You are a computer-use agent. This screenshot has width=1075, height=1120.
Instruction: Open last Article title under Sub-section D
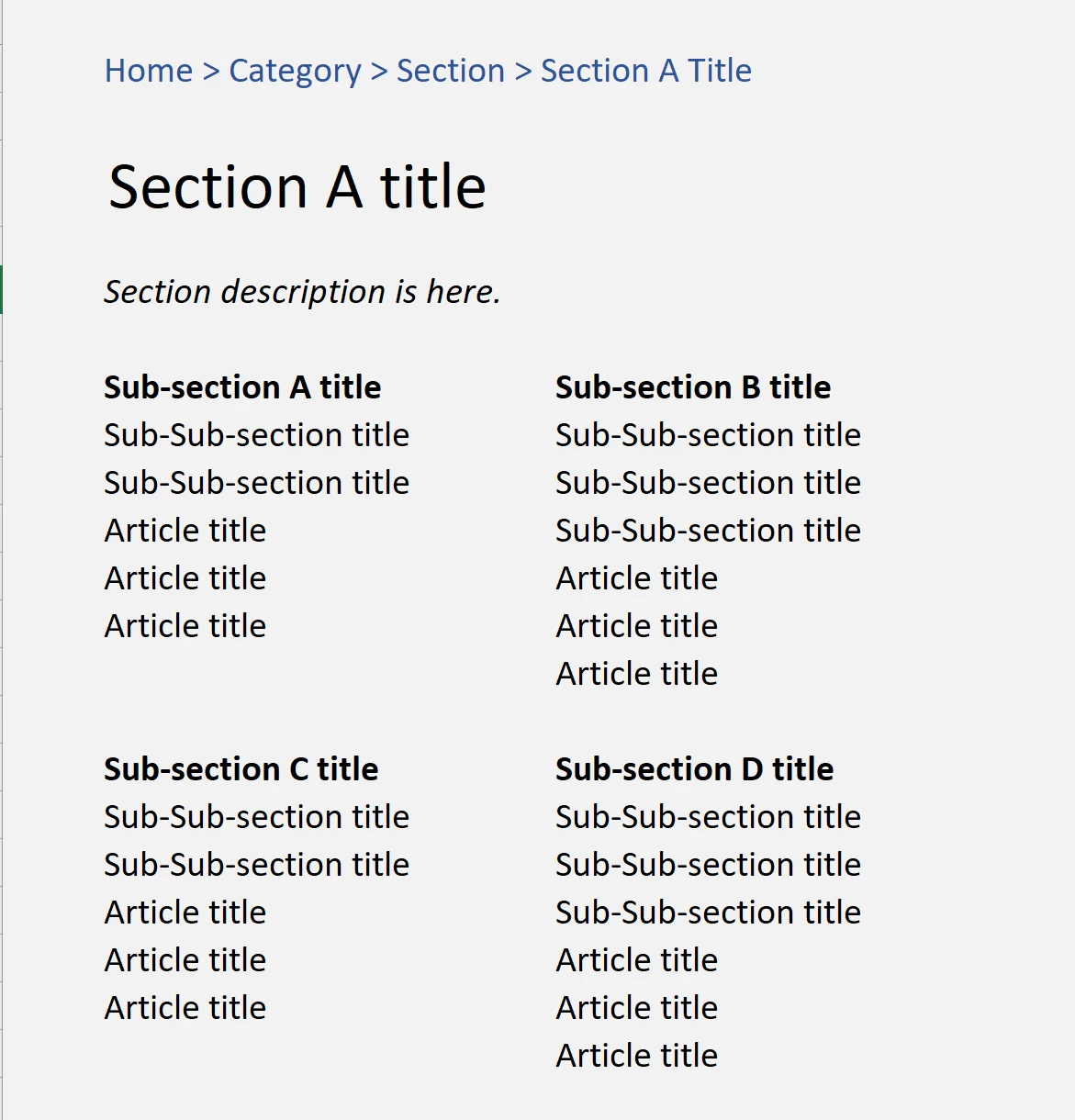click(x=636, y=1056)
